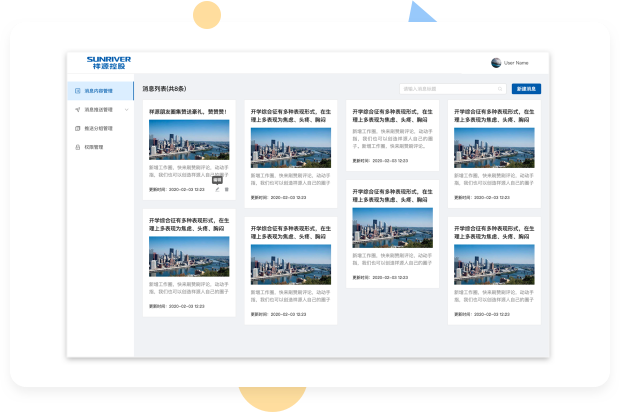This screenshot has width=620, height=412.
Task: Click the SUNRIVER logo
Action: pos(108,62)
